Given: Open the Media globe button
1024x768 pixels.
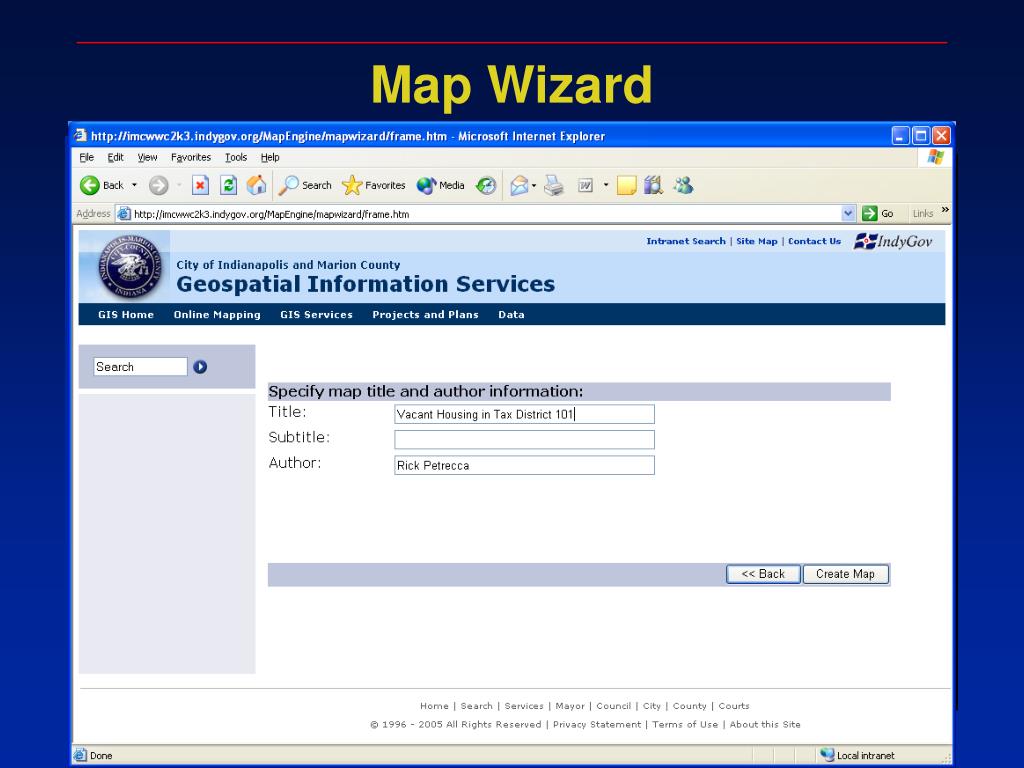Looking at the screenshot, I should [x=426, y=185].
